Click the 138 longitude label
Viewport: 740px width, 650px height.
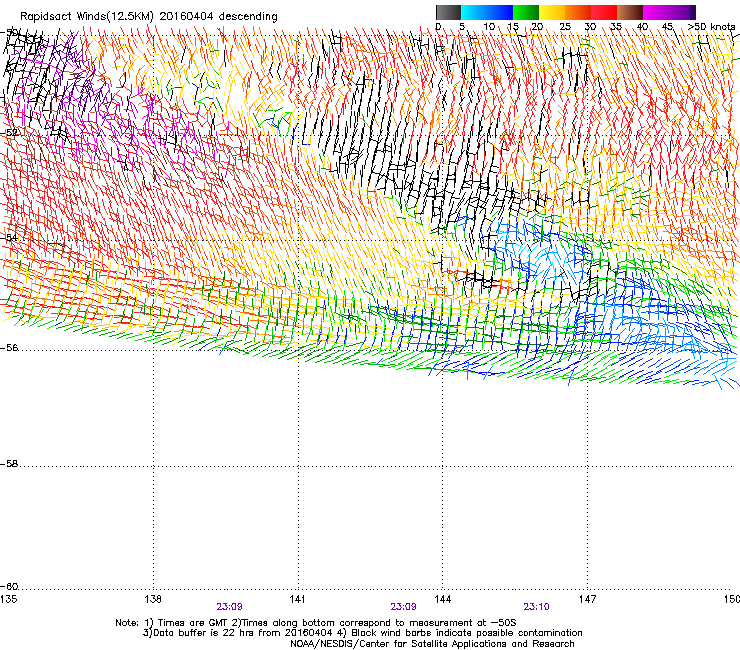point(153,599)
